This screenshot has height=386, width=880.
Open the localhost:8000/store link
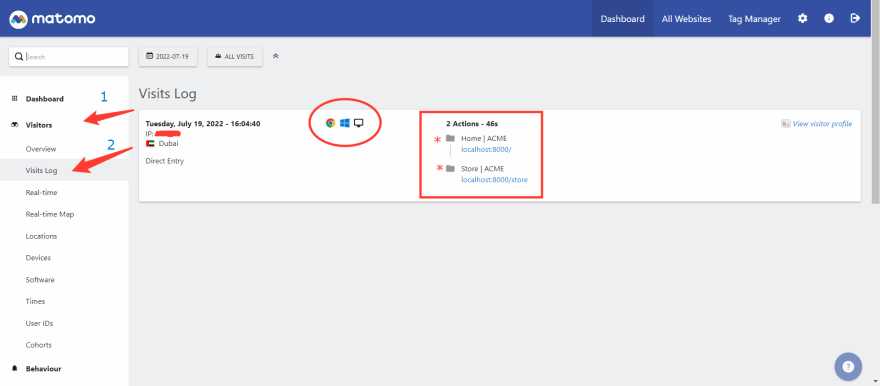(494, 180)
